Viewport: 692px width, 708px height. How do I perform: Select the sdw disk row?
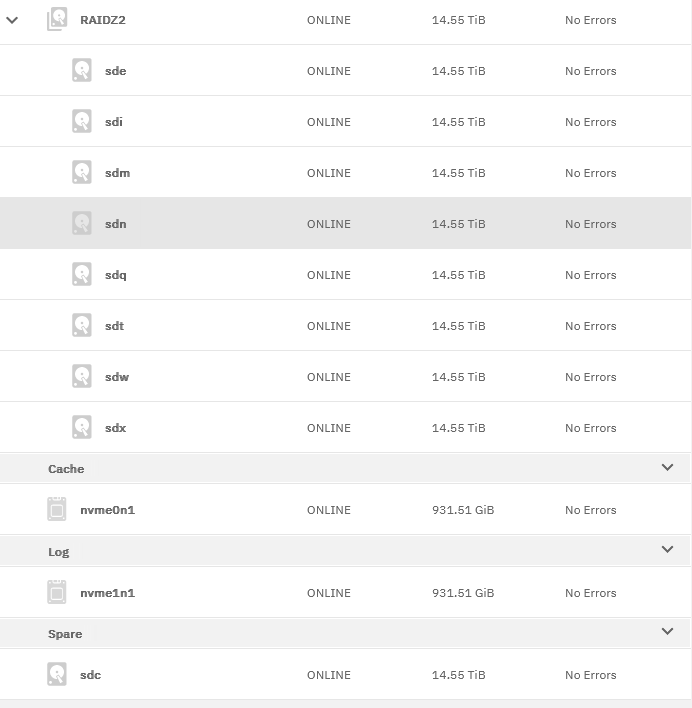click(346, 377)
